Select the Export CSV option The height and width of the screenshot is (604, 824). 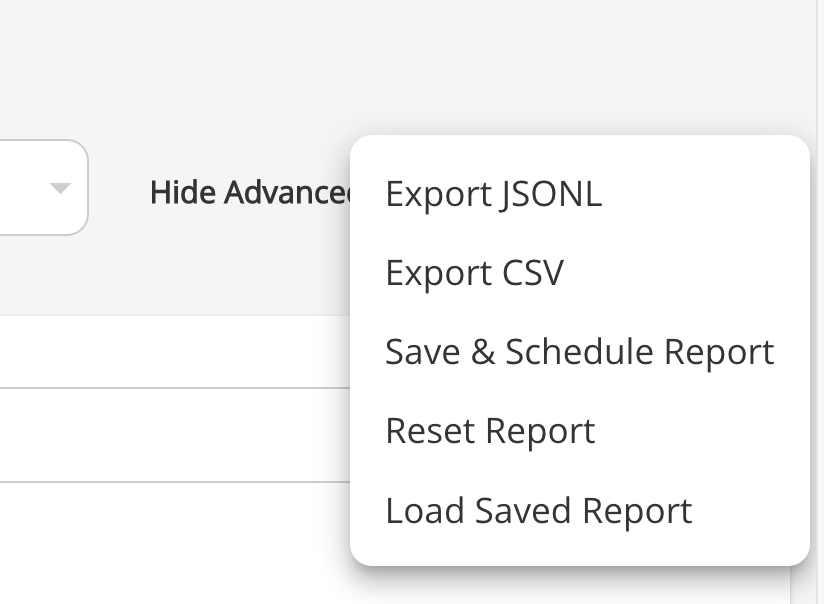click(474, 273)
